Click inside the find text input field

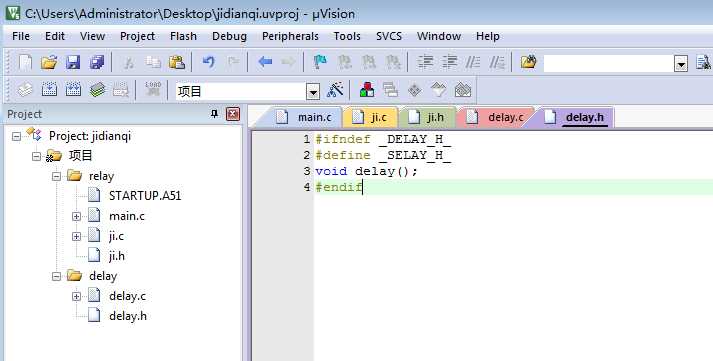tap(608, 64)
